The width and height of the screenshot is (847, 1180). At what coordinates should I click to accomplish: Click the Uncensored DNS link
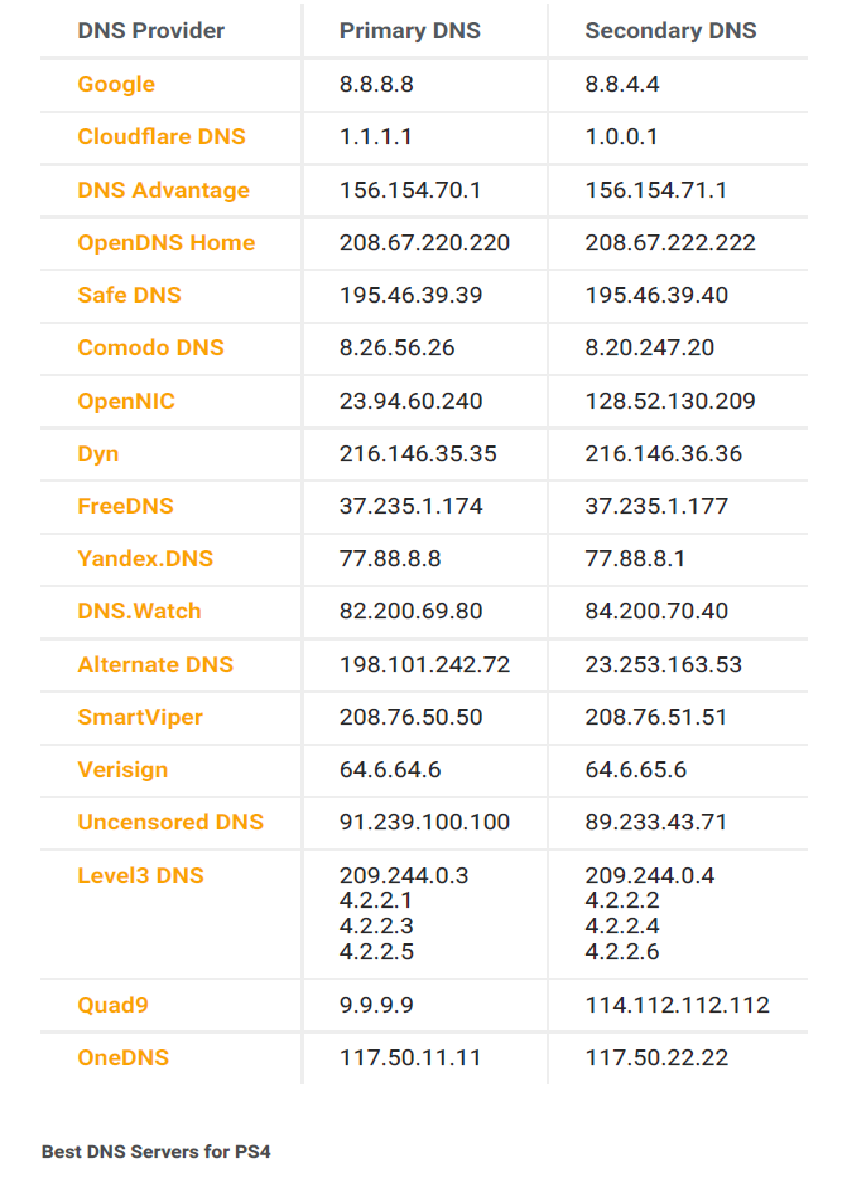171,822
